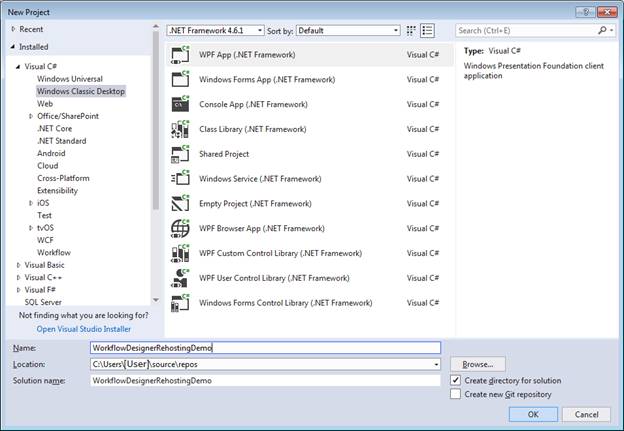Toggle Create directory for solution checkbox
This screenshot has height=431, width=624.
(x=456, y=380)
